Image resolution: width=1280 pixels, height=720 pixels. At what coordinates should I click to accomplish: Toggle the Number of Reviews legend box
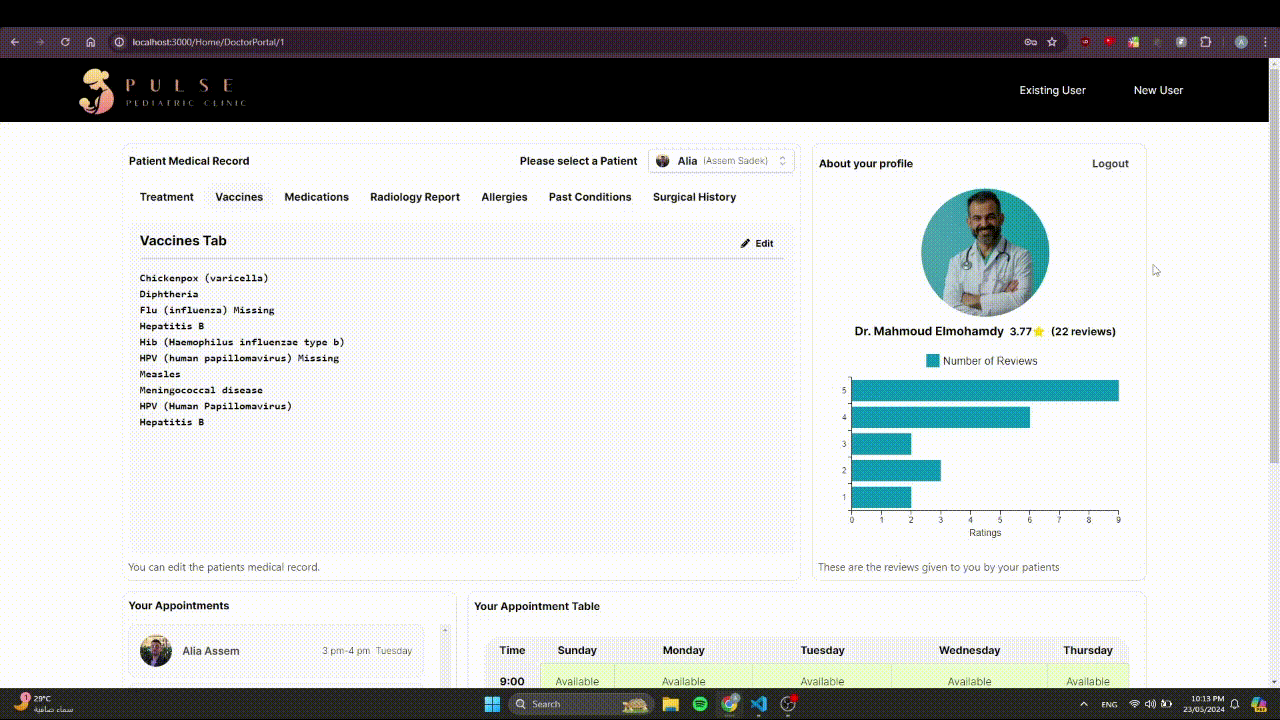pos(932,361)
